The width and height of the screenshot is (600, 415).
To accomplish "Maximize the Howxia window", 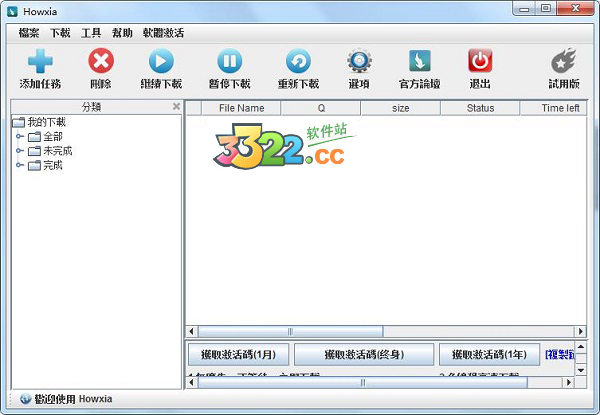I will coord(546,9).
